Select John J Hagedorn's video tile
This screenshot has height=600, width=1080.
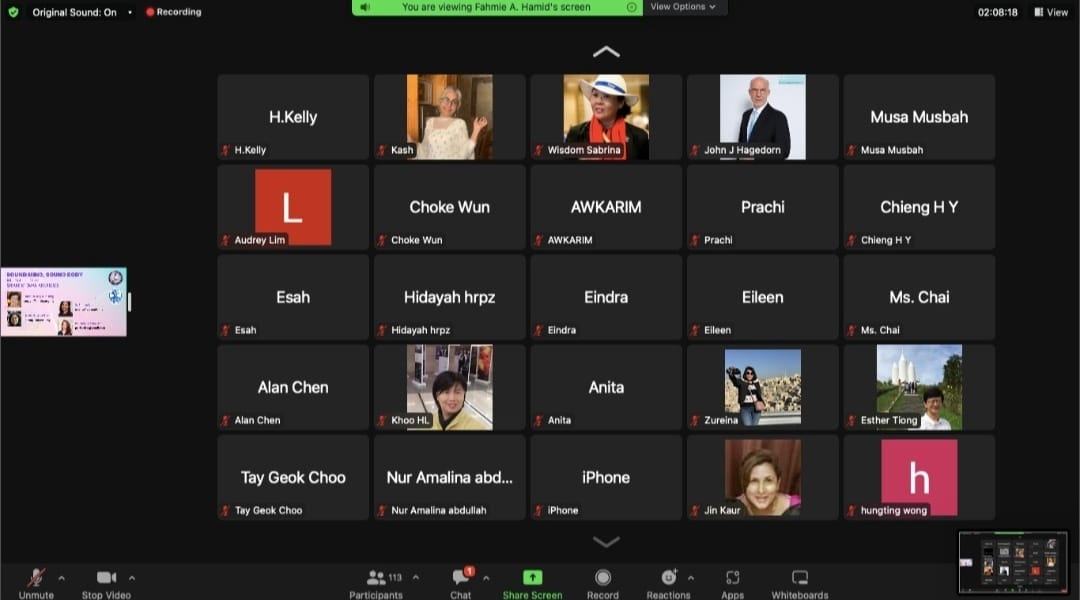click(762, 117)
